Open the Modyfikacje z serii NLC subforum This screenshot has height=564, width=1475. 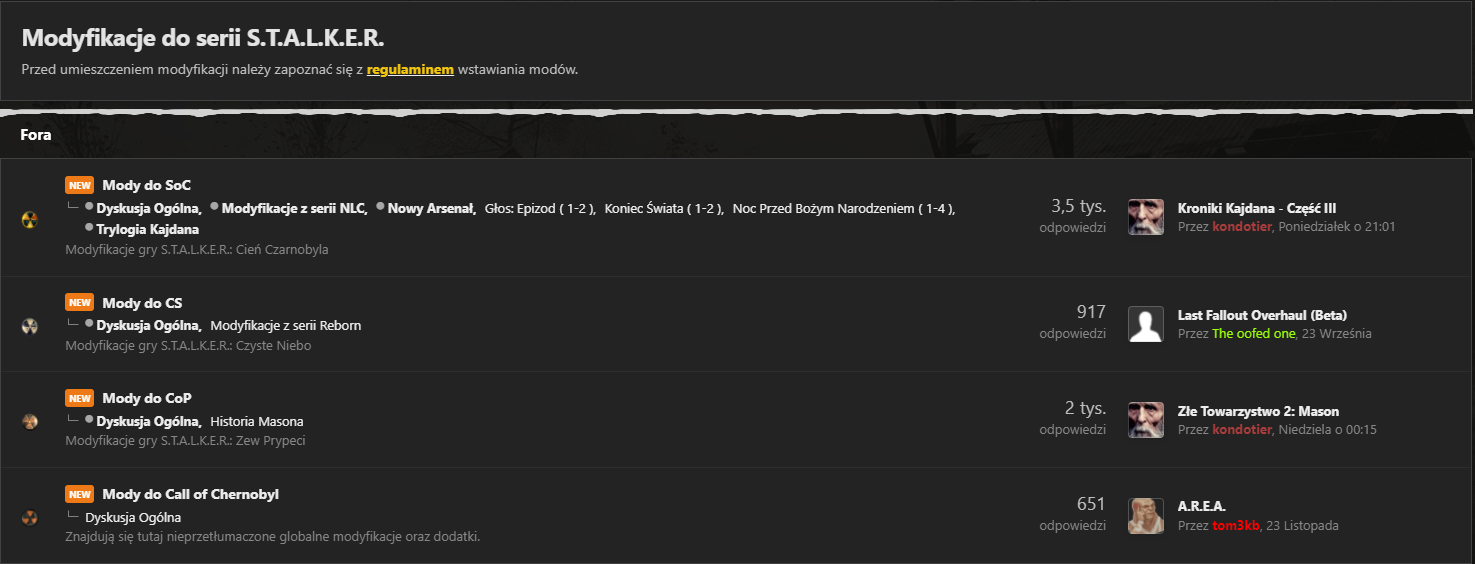pyautogui.click(x=294, y=208)
